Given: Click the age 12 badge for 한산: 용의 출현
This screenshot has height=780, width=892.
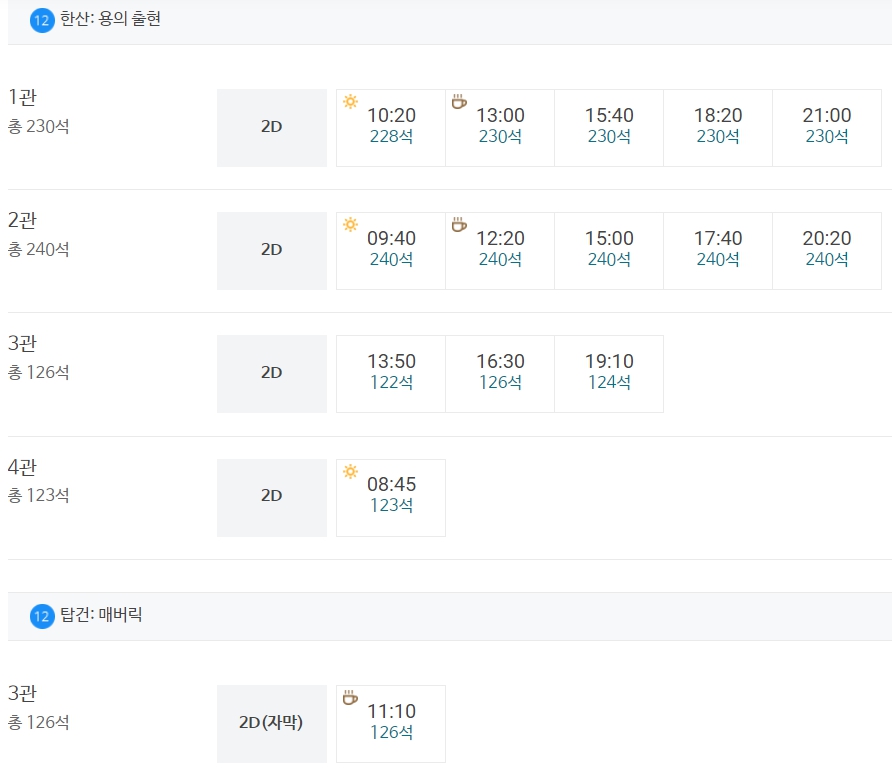Looking at the screenshot, I should pyautogui.click(x=42, y=20).
